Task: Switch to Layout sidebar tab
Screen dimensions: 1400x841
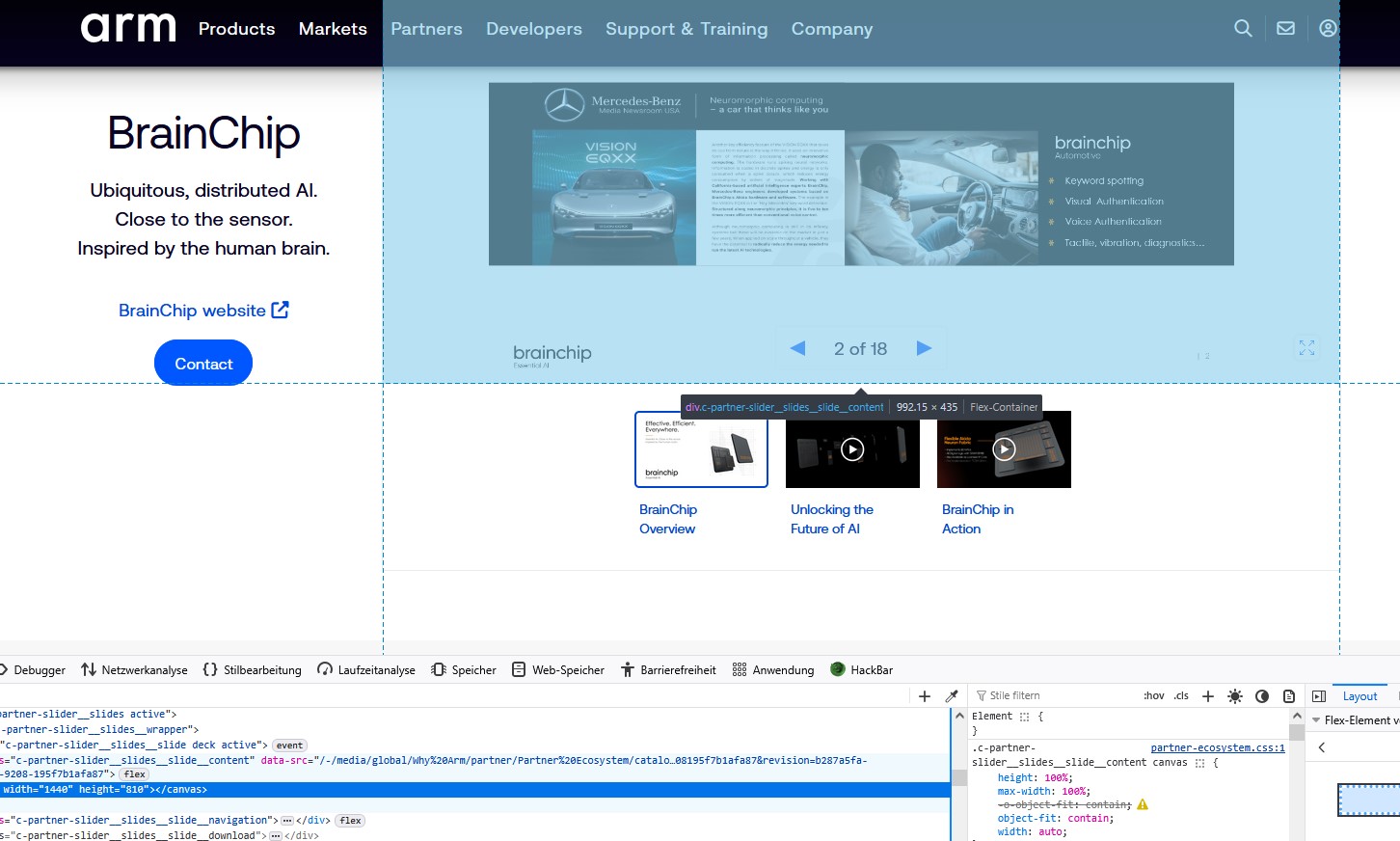Action: pos(1360,696)
